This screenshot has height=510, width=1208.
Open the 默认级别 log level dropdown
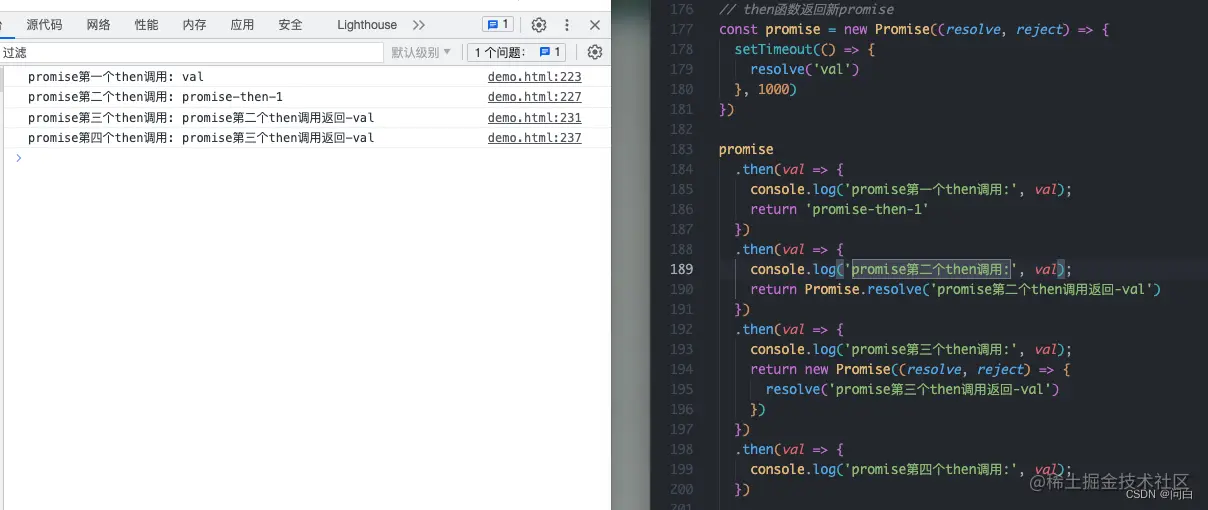(x=421, y=52)
